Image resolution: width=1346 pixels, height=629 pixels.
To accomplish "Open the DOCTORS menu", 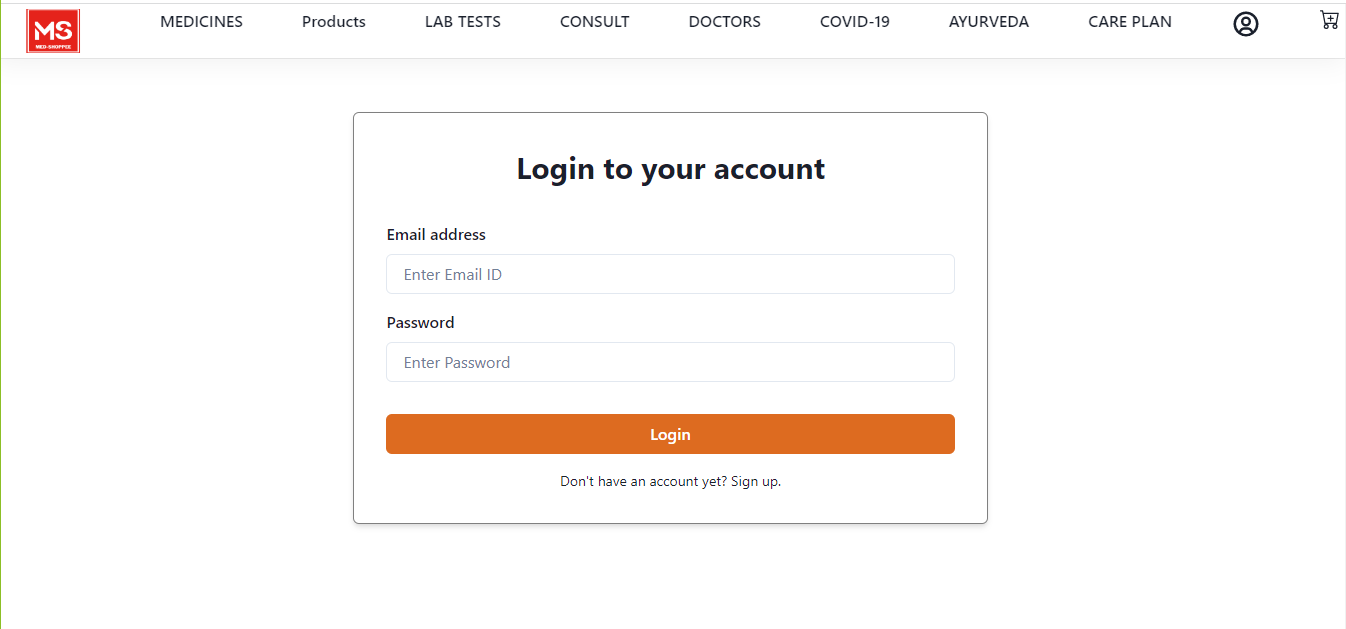I will click(x=724, y=21).
